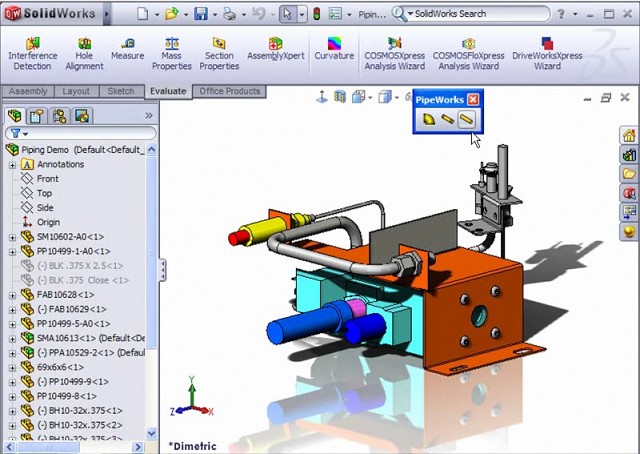The image size is (640, 454).
Task: Open the View Orientation icon
Action: (358, 97)
